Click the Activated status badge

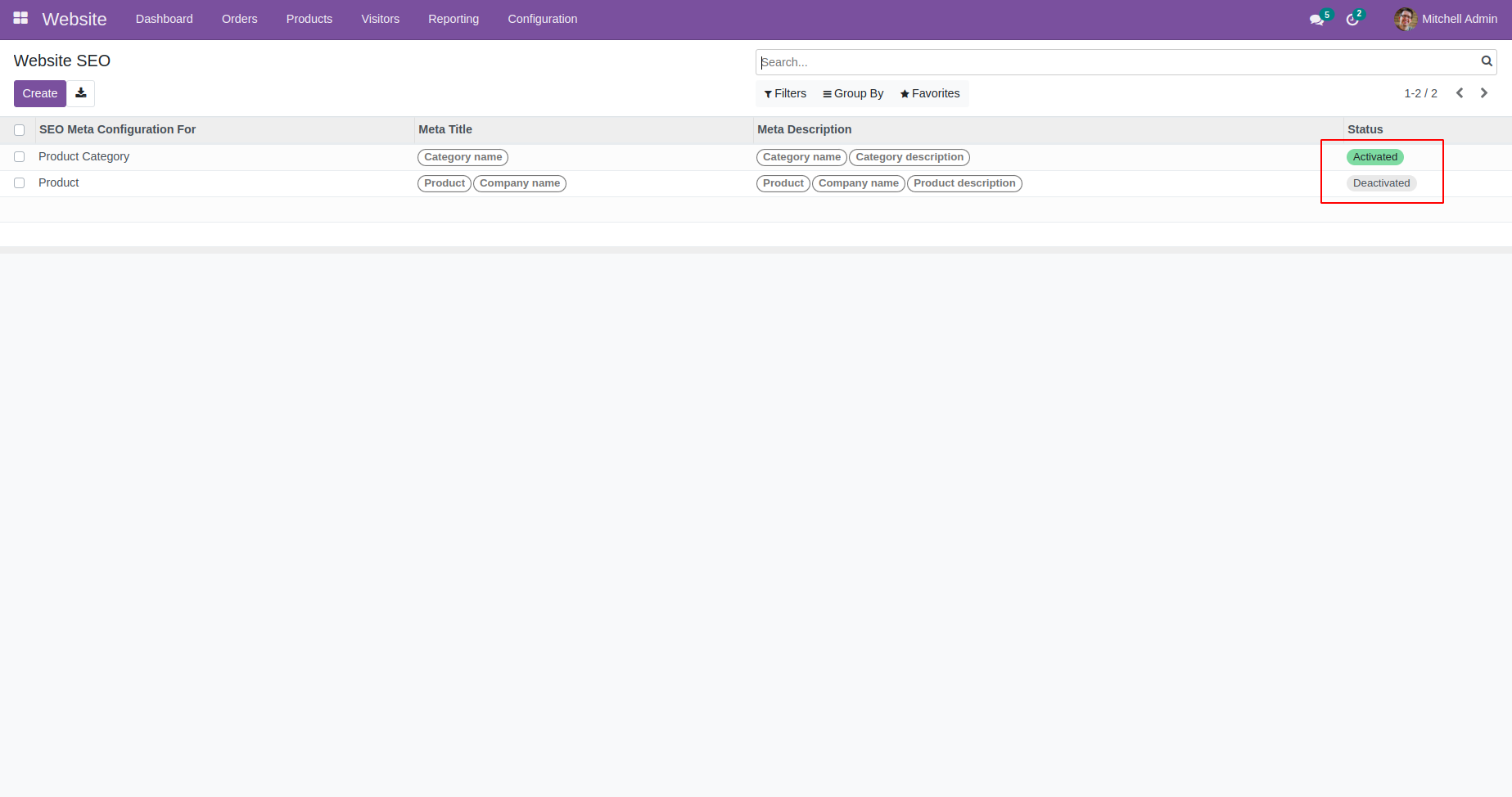coord(1375,157)
